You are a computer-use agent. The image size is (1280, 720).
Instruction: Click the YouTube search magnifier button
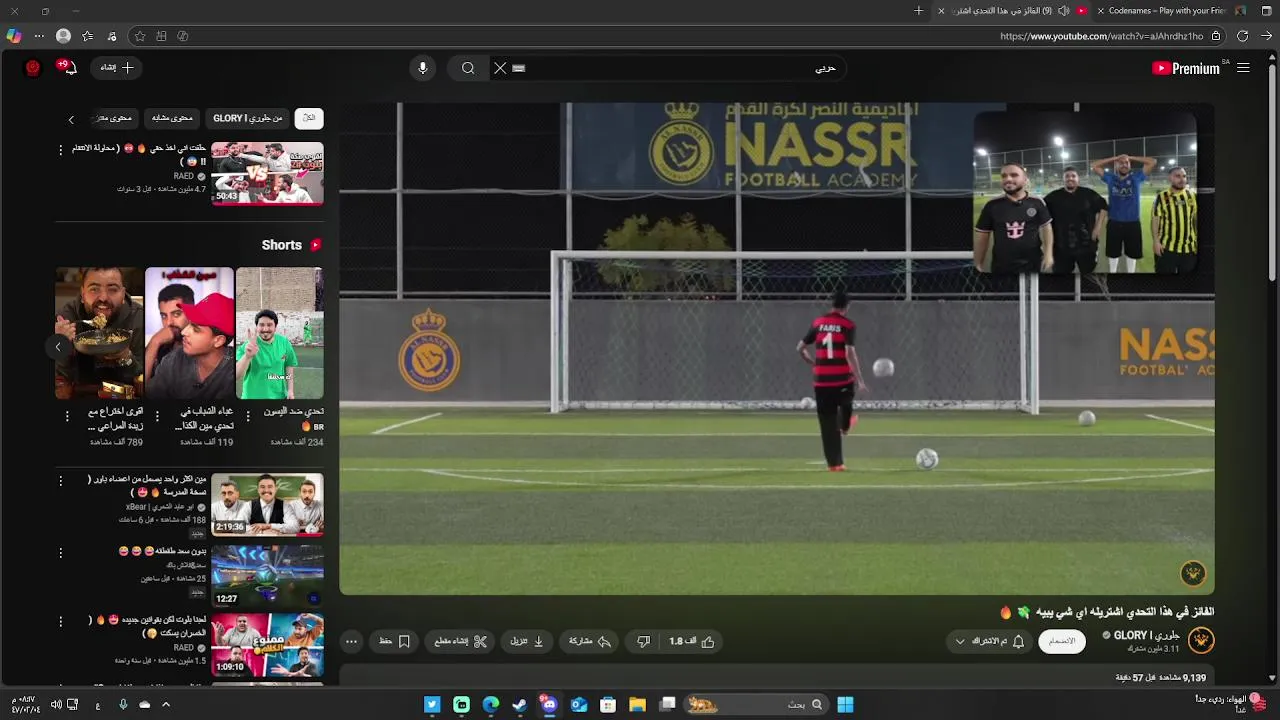(468, 68)
